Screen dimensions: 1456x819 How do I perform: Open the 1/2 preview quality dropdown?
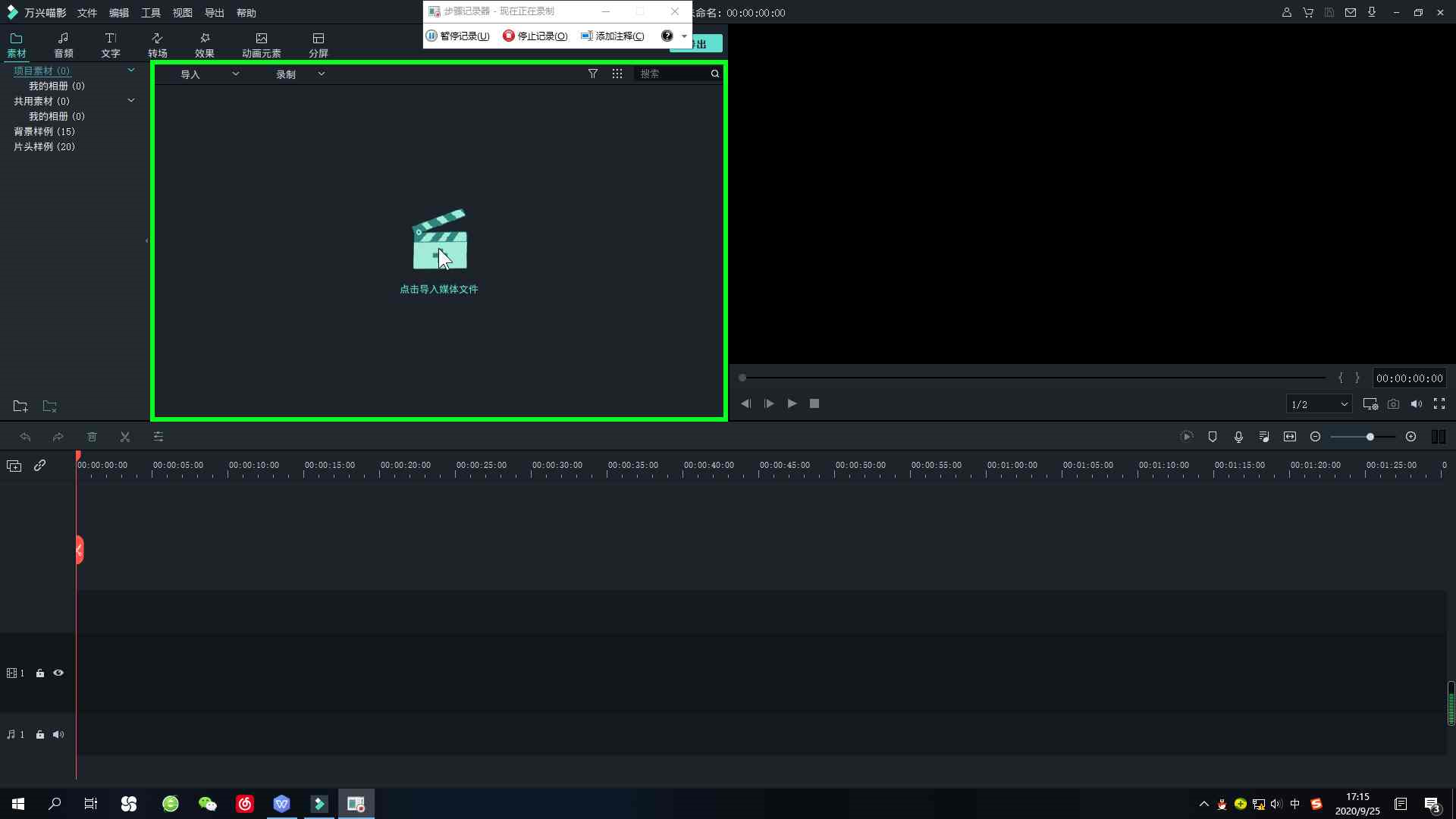point(1319,404)
